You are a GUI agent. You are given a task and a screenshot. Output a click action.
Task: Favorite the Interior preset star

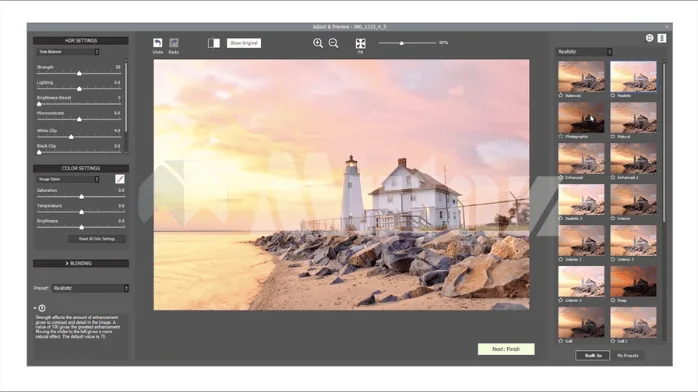tap(613, 218)
